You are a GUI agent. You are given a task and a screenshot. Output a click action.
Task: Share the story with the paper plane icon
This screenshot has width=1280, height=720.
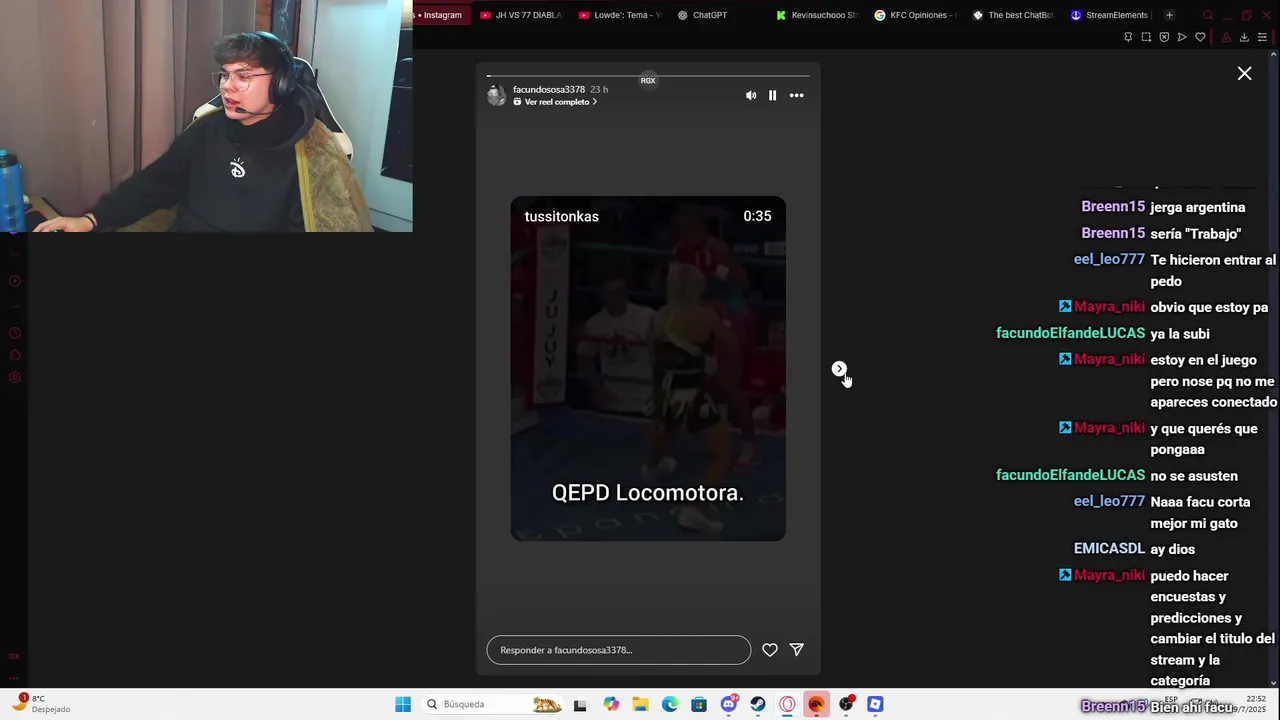click(797, 650)
